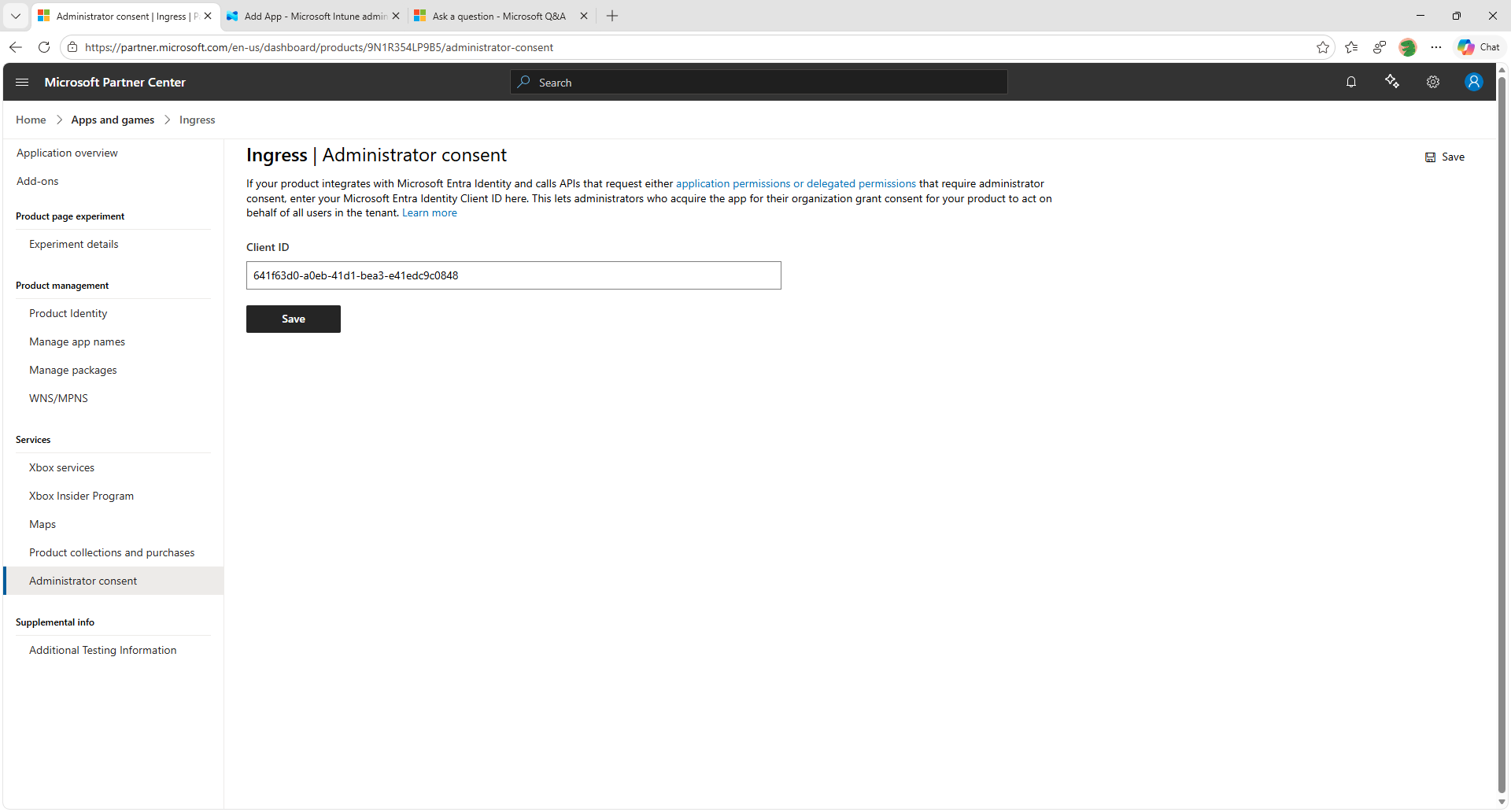
Task: Add this page to favorites star
Action: click(x=1323, y=47)
